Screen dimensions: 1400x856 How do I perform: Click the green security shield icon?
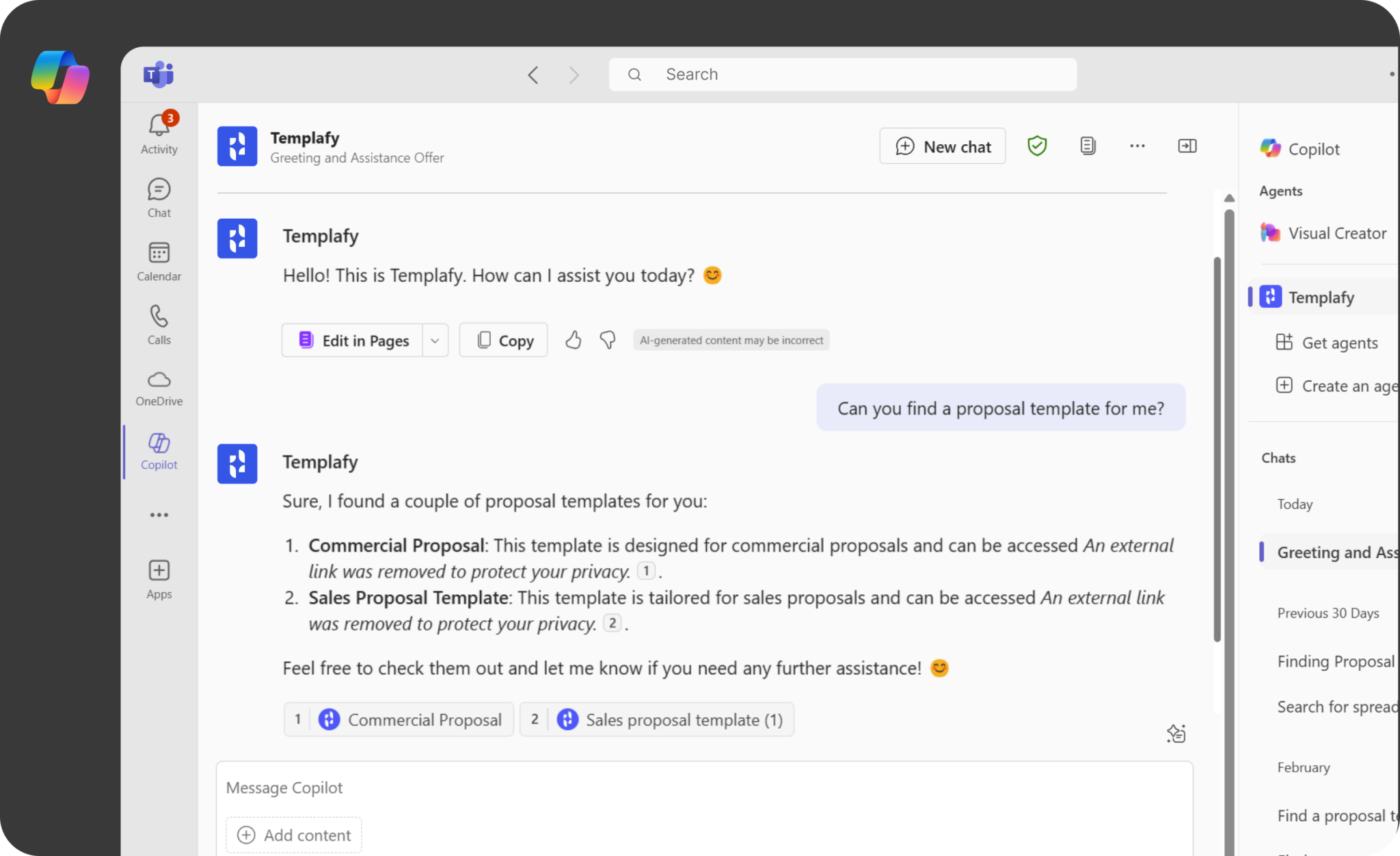coord(1037,146)
